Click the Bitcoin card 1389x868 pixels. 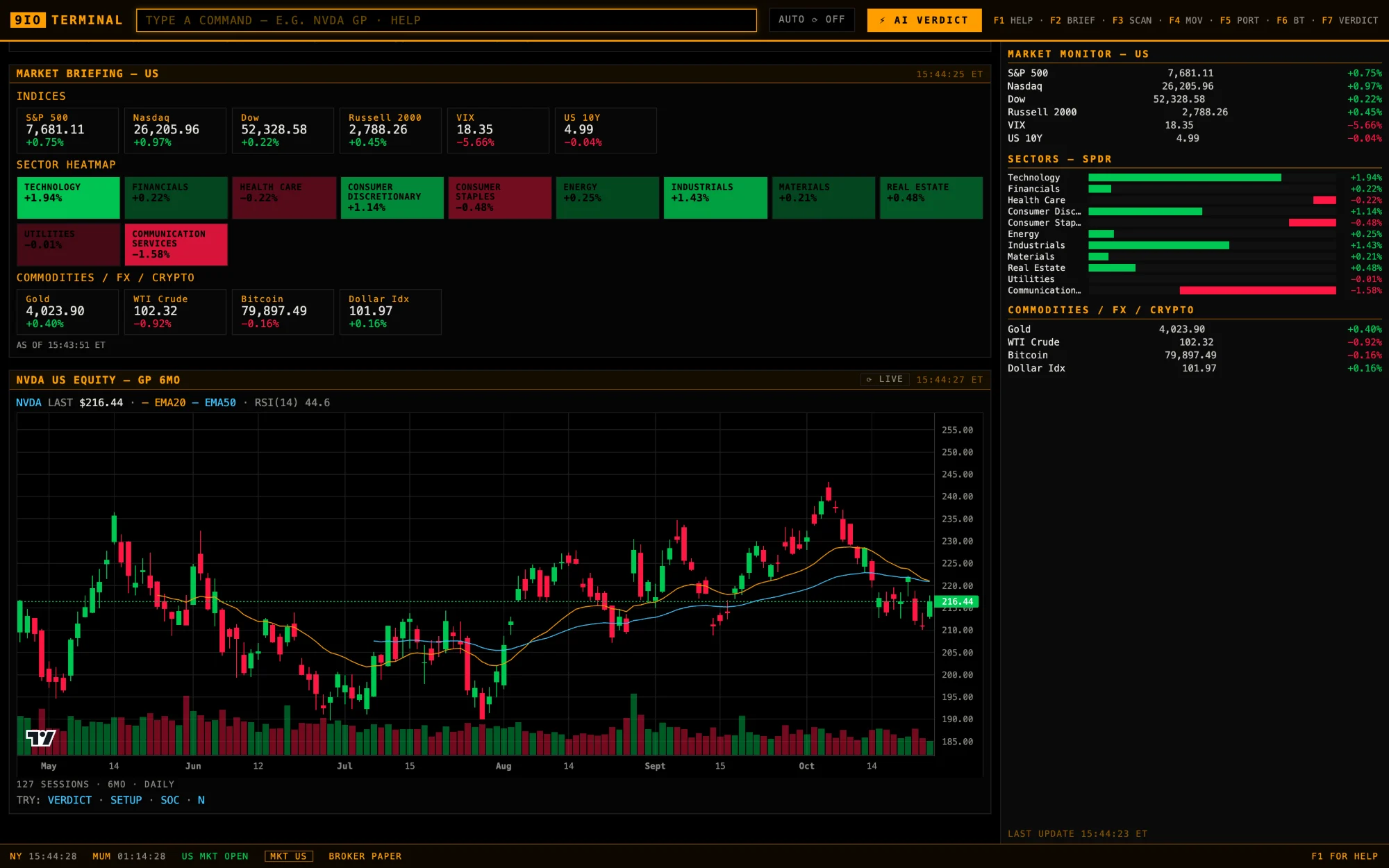pyautogui.click(x=283, y=312)
